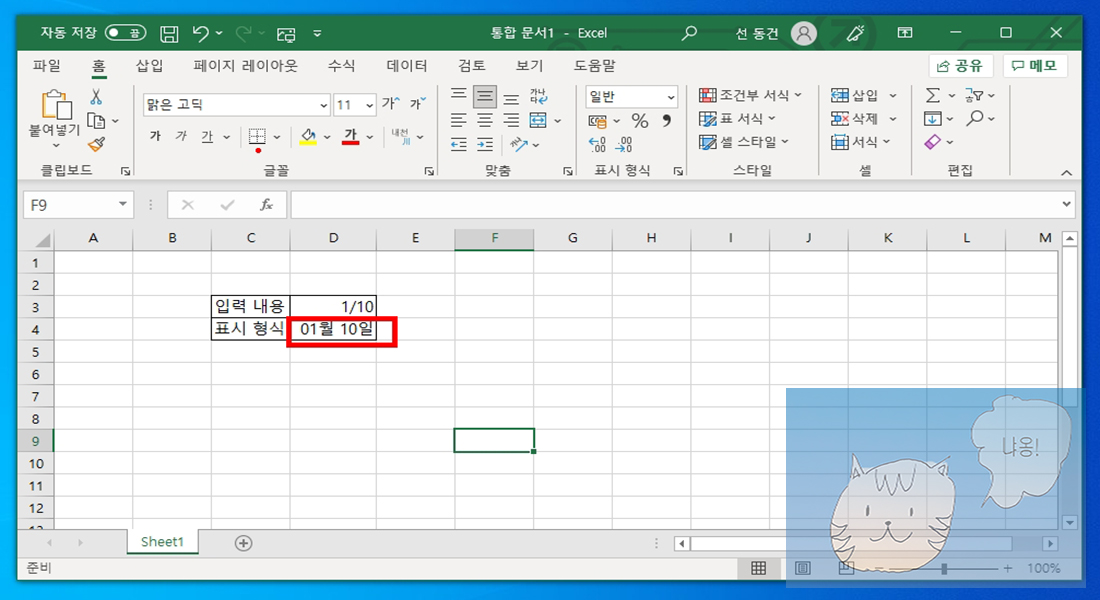Click the Redo arrow icon
Viewport: 1100px width, 600px height.
point(243,33)
